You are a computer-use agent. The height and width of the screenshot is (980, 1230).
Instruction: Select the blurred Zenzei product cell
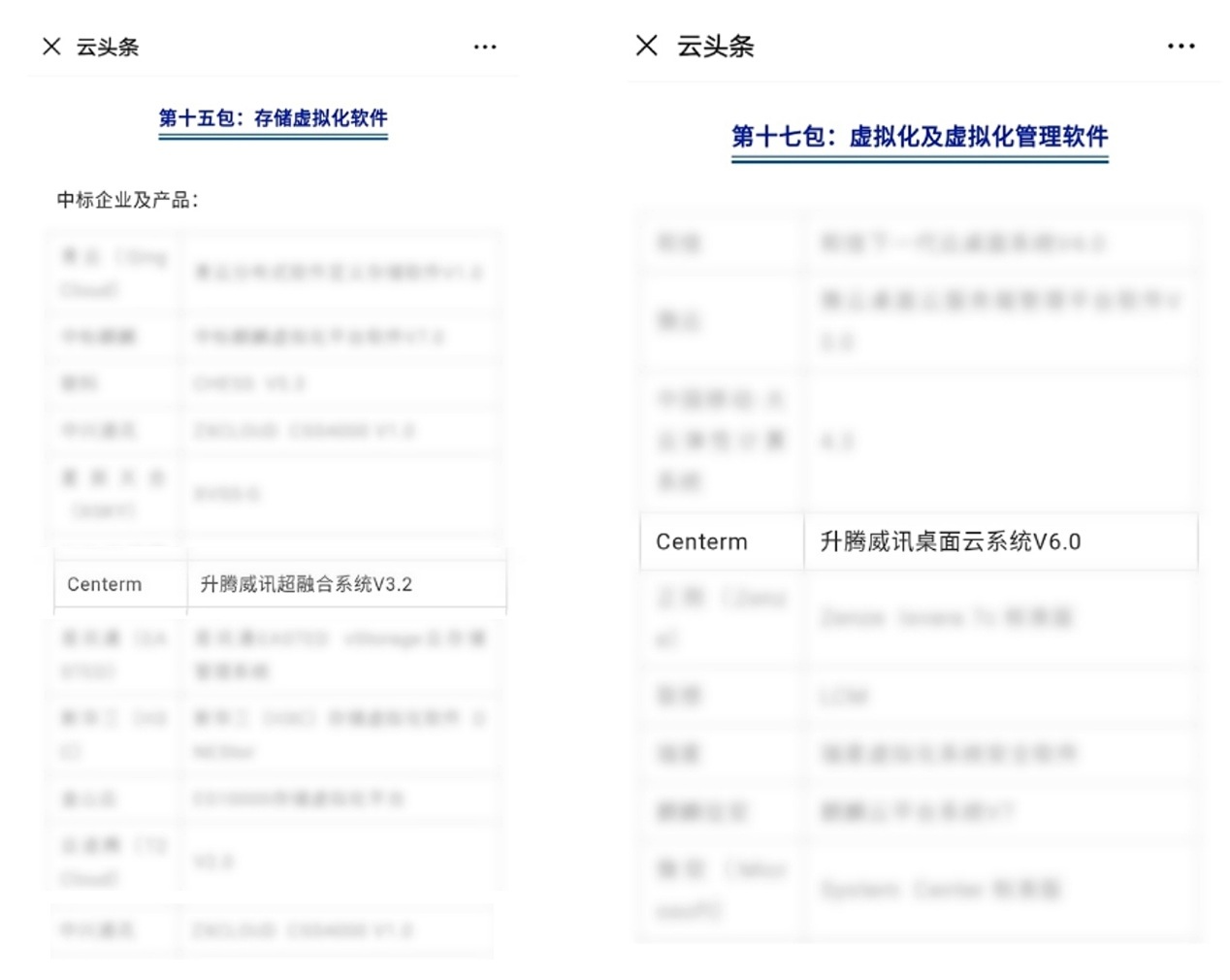click(x=946, y=618)
